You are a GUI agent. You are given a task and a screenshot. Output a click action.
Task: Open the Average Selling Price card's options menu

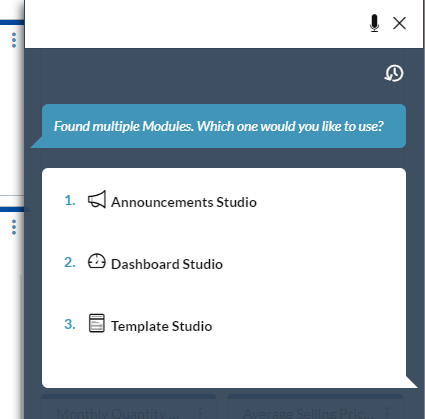point(387,413)
